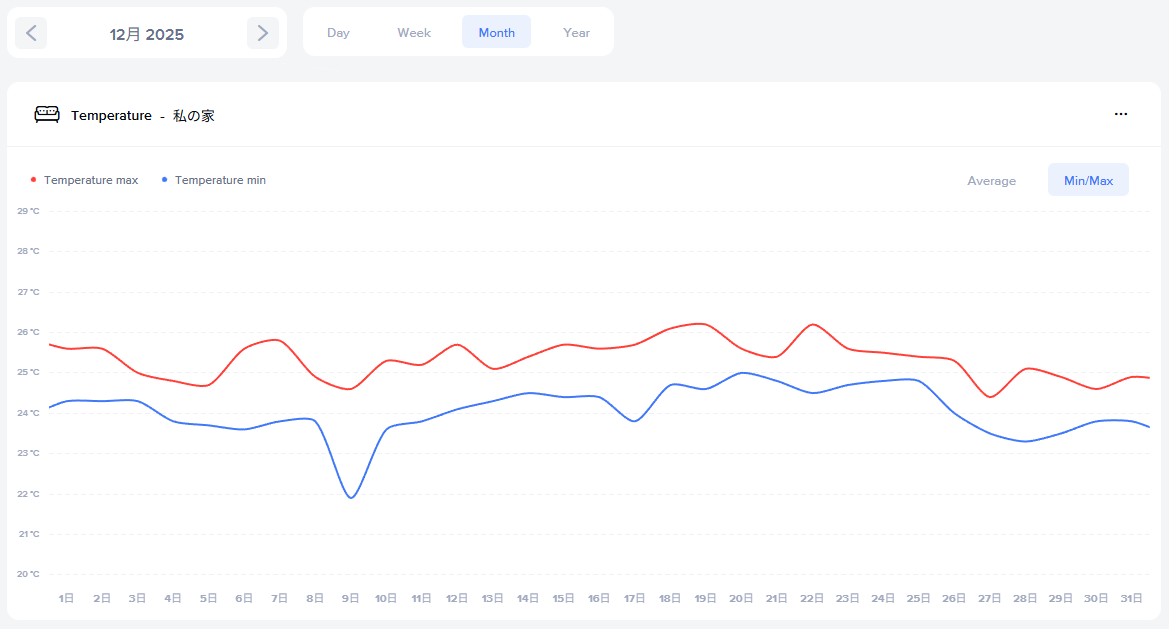Viewport: 1169px width, 629px height.
Task: Toggle the Temperature min series label
Action: [220, 180]
